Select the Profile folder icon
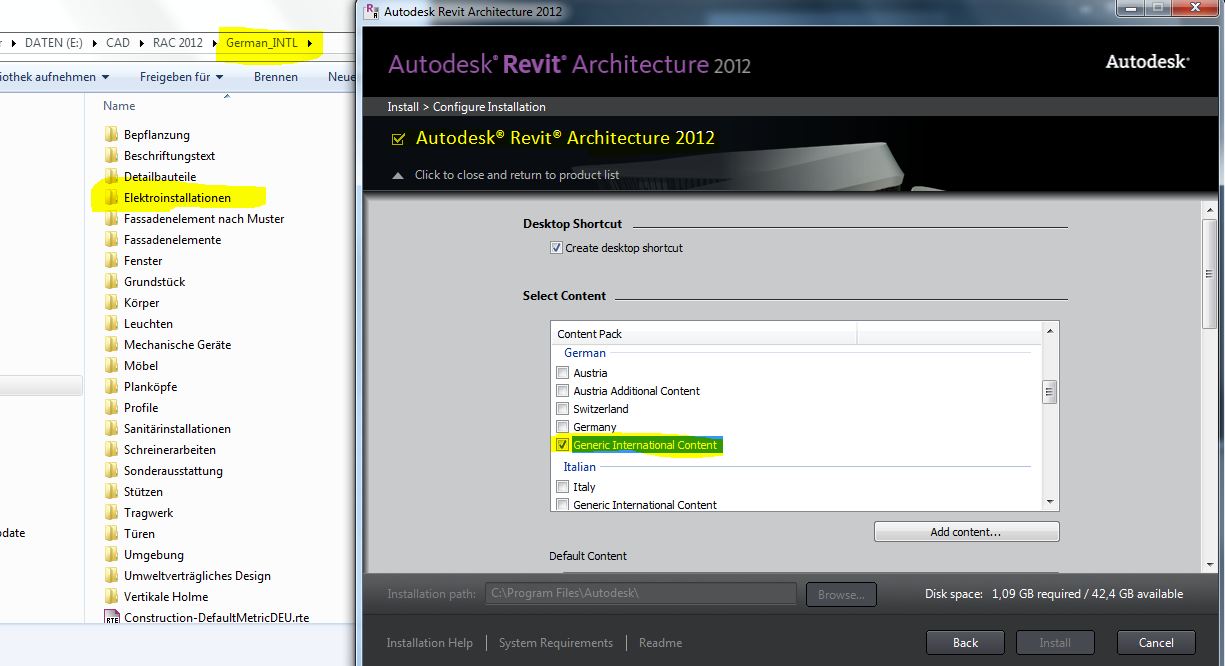 (x=111, y=408)
